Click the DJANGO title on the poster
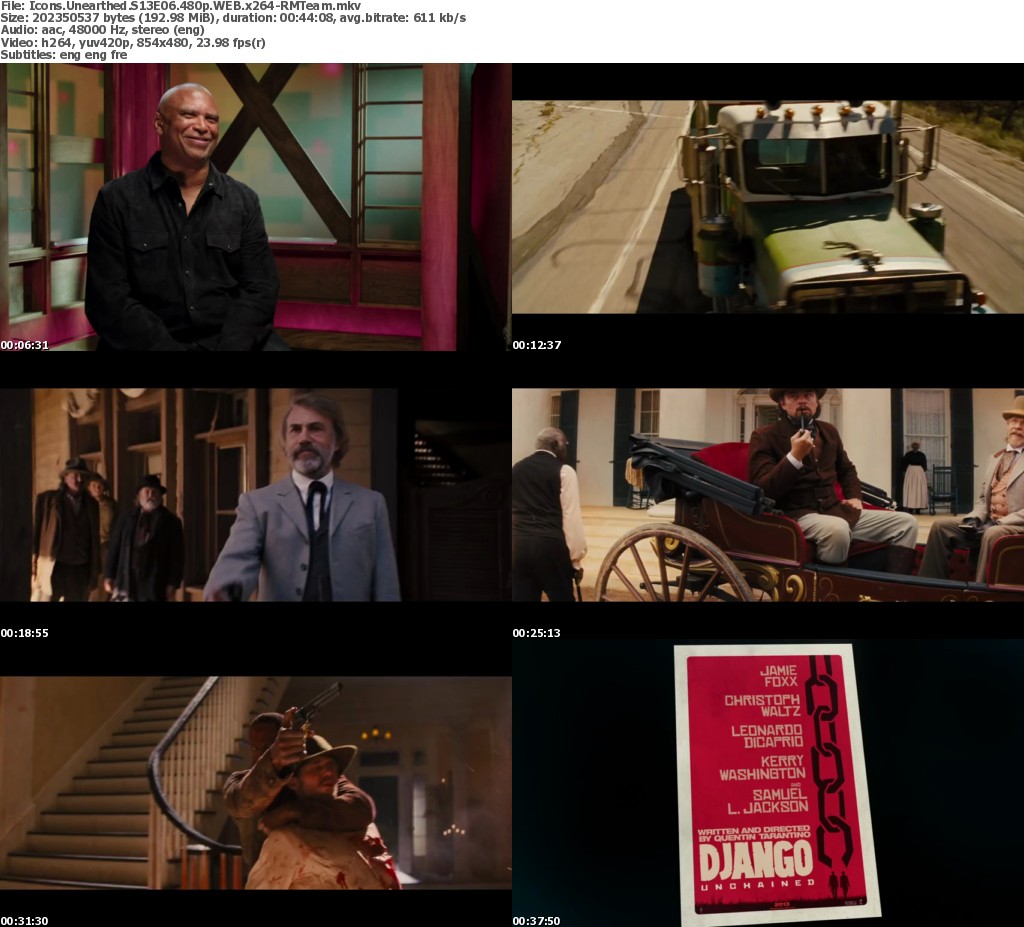Image resolution: width=1024 pixels, height=927 pixels. (756, 861)
